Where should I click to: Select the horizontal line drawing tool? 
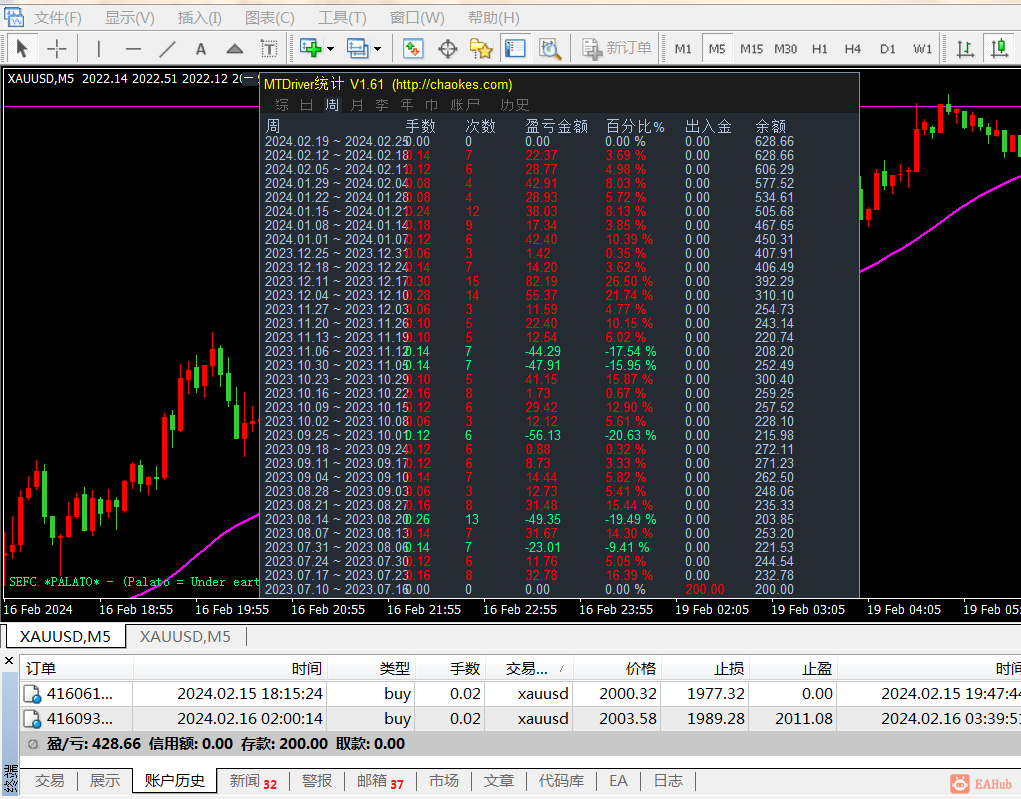[x=133, y=49]
